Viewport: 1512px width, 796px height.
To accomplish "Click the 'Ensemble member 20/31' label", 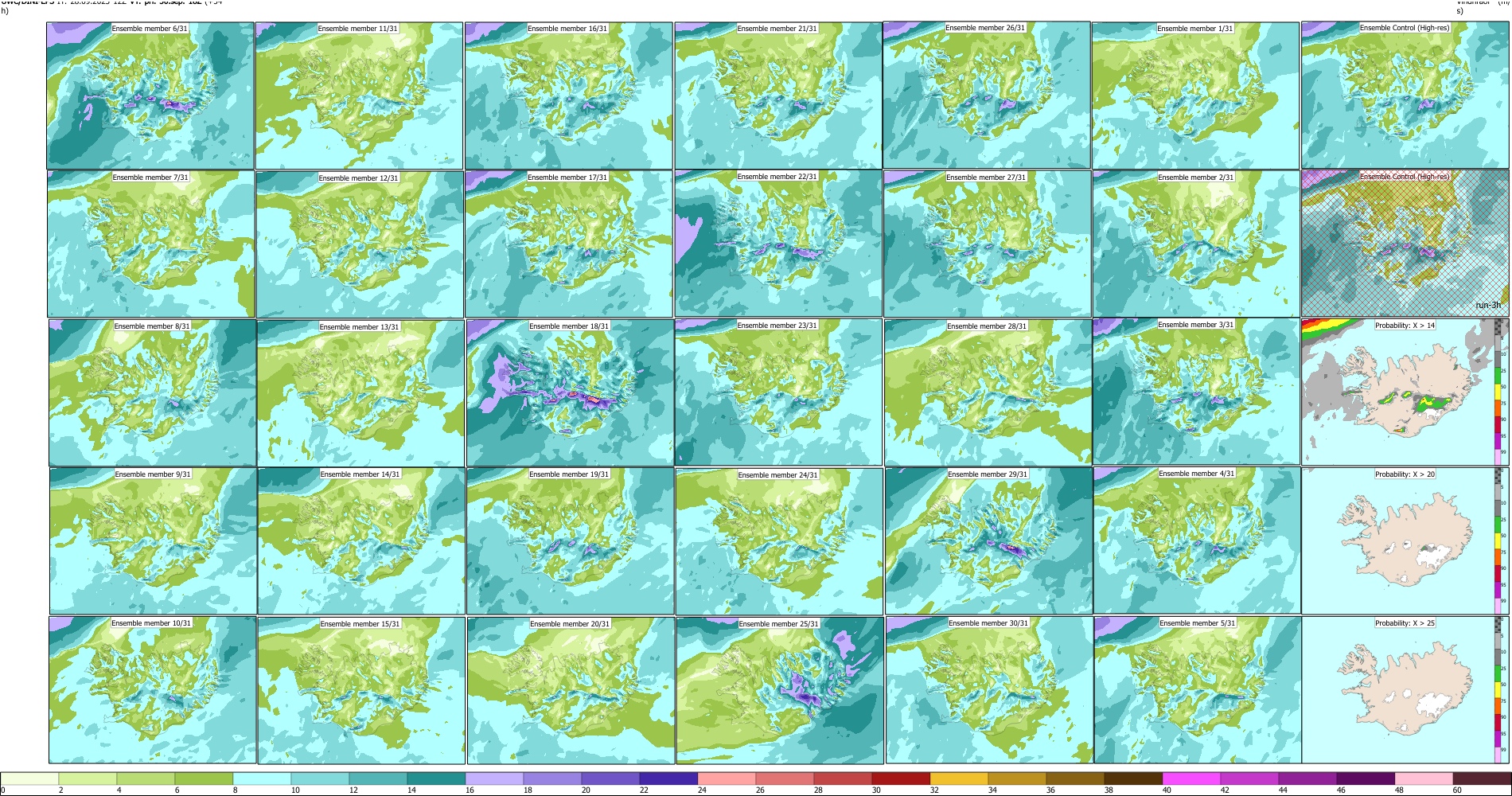I will [570, 624].
